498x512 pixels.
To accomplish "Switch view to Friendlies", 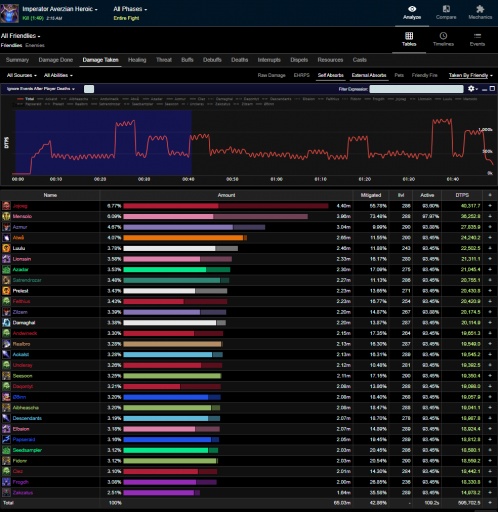I will (x=11, y=45).
